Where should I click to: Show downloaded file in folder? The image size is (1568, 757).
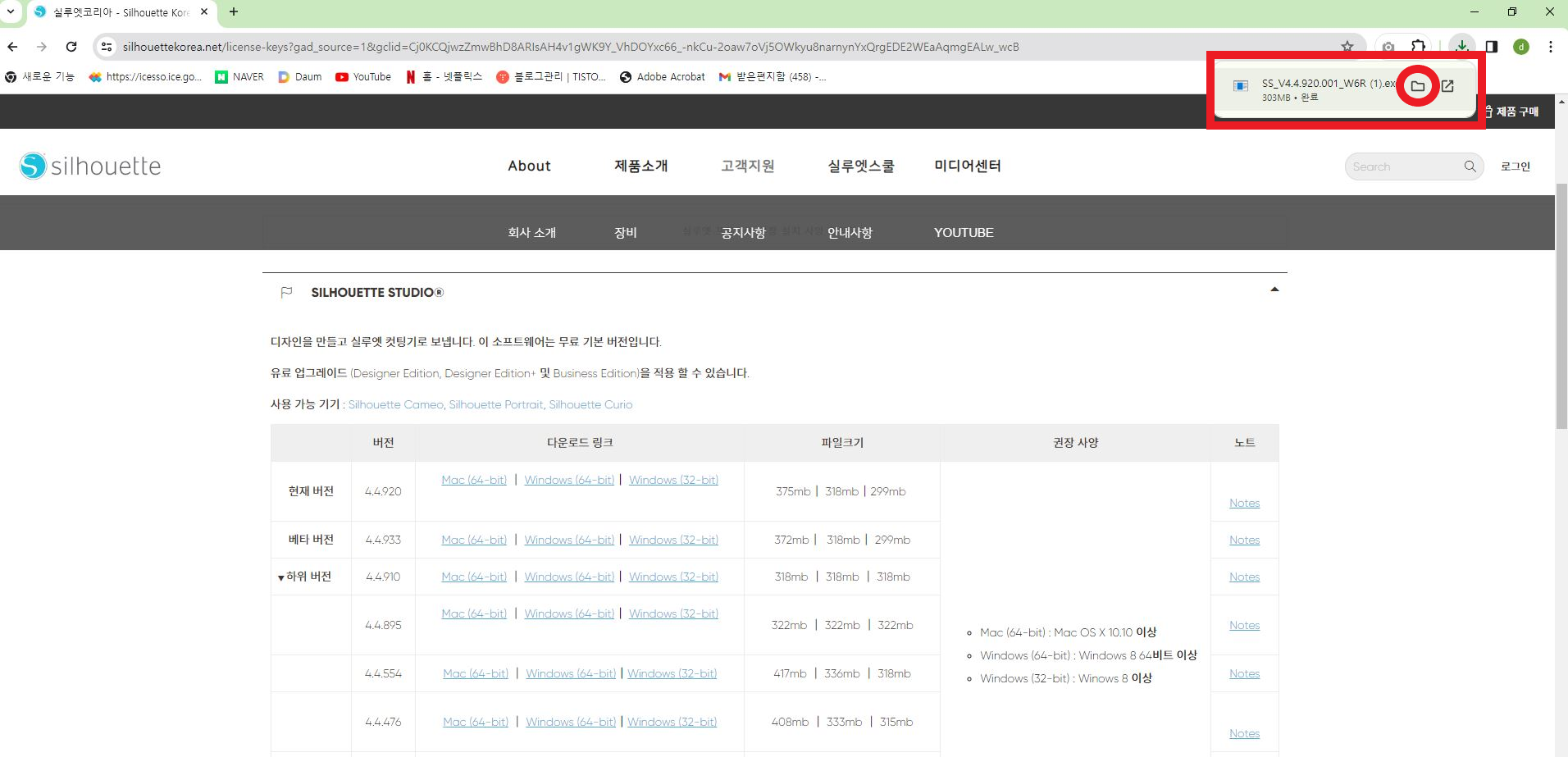point(1418,86)
